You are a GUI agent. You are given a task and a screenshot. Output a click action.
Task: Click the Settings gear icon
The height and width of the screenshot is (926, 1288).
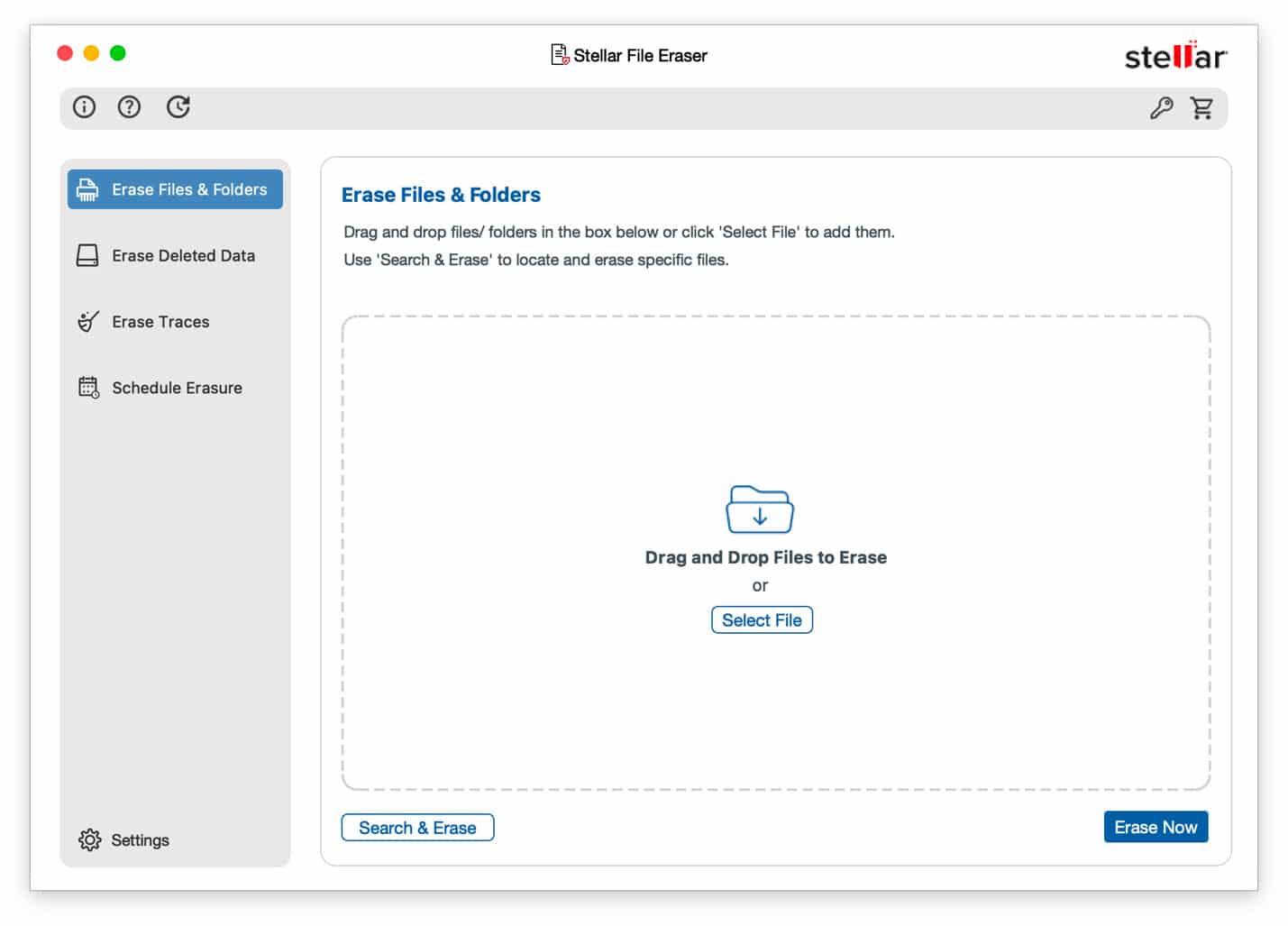[x=89, y=839]
